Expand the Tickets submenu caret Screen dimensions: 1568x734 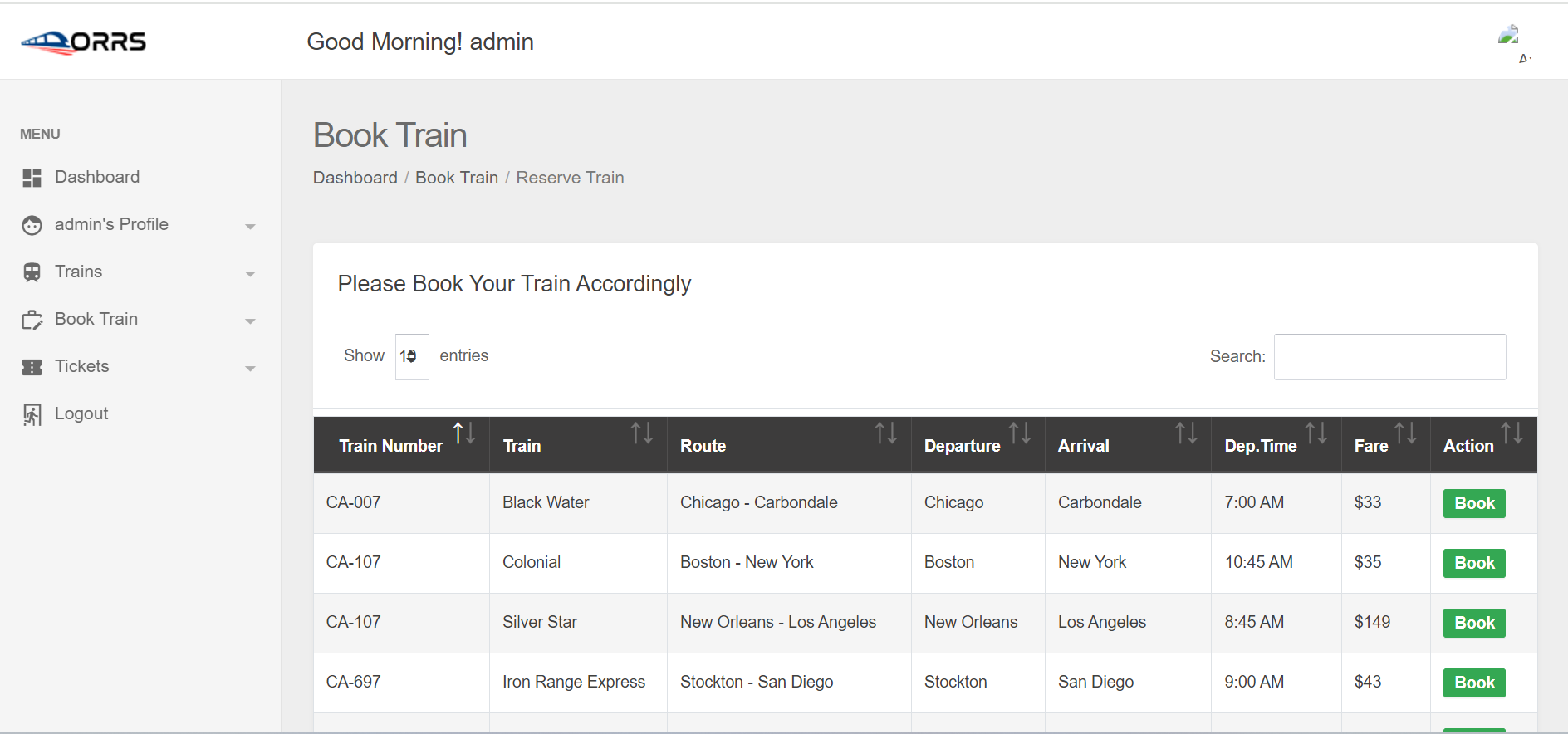pos(250,368)
